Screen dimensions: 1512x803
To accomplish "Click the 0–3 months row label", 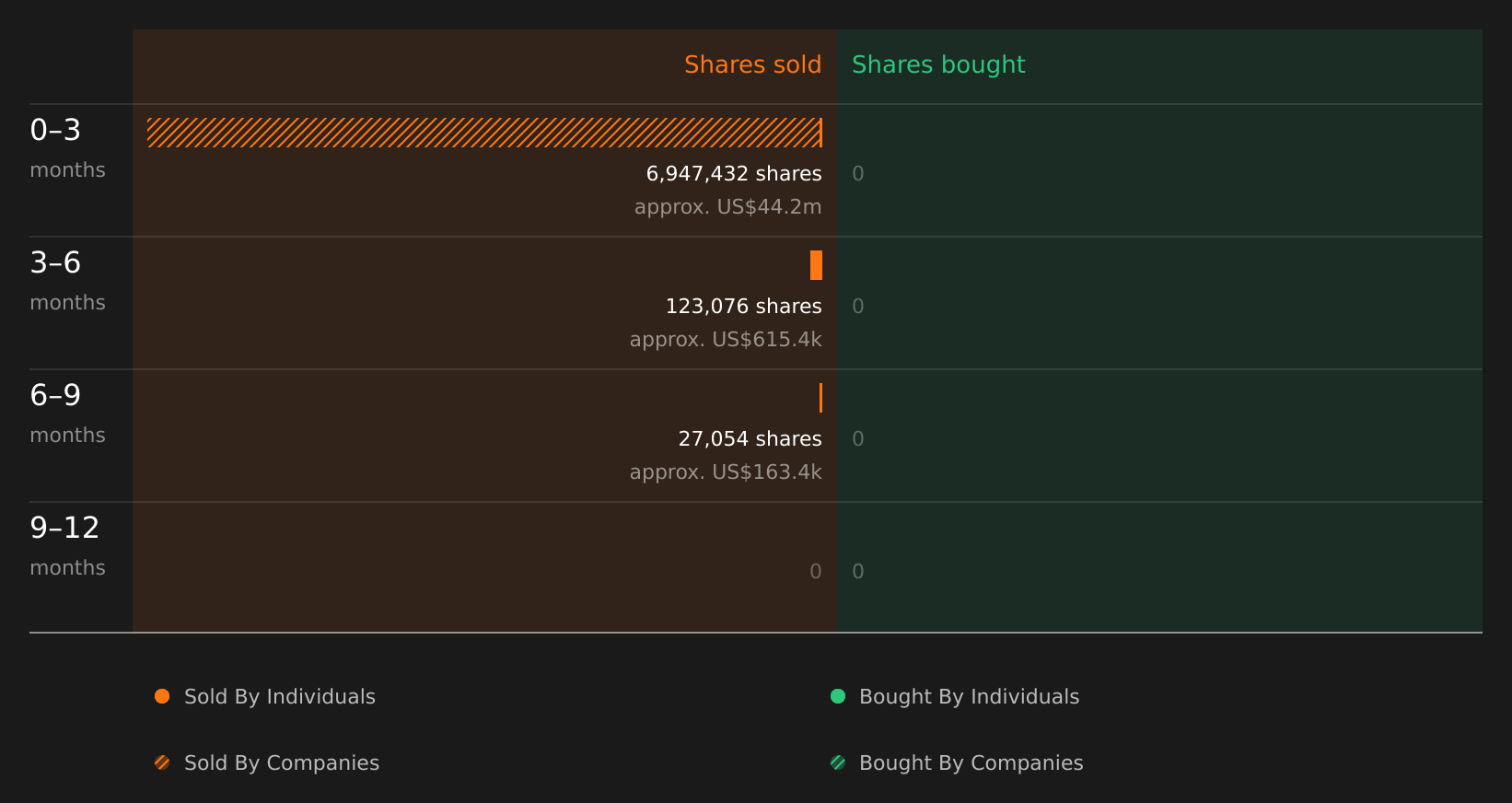I will coord(67,148).
